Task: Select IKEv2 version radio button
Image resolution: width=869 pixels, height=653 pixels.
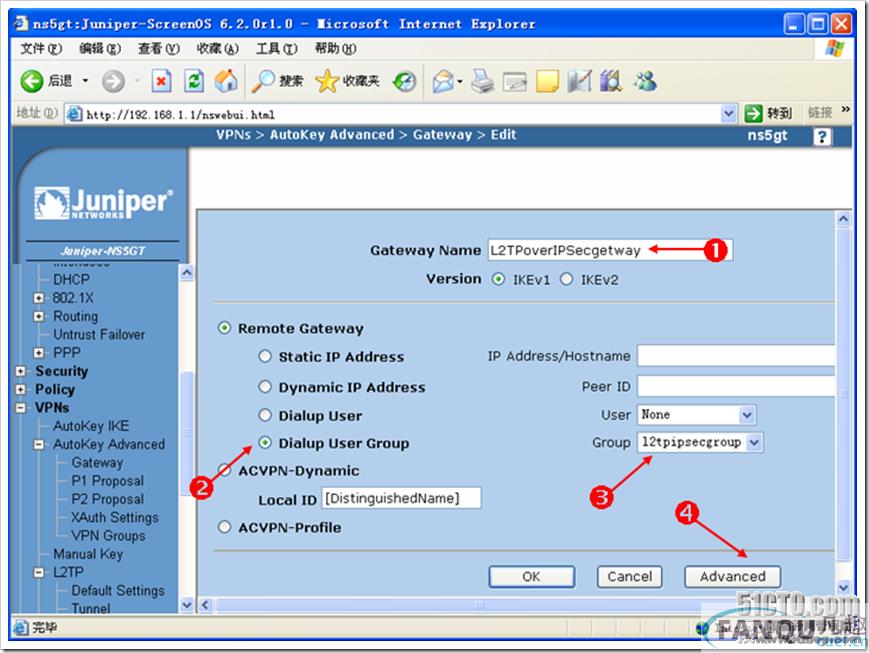Action: pos(566,279)
